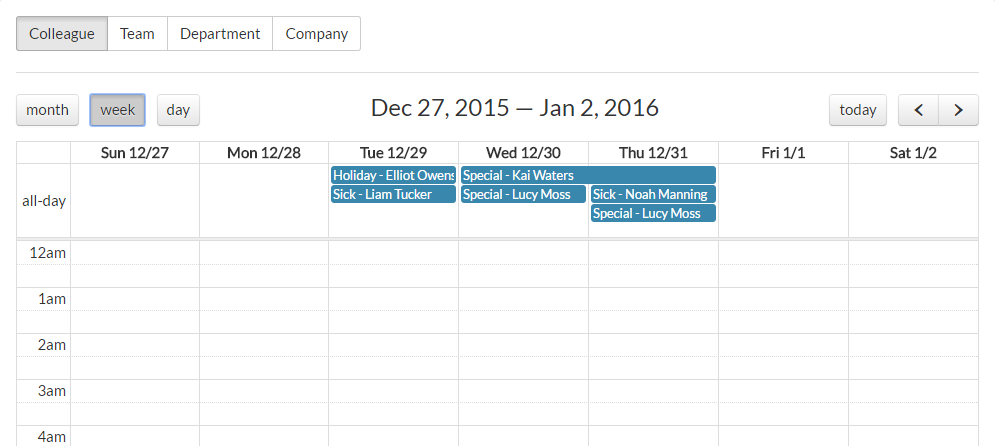Switch calendar to day view
Image resolution: width=995 pixels, height=446 pixels.
178,110
